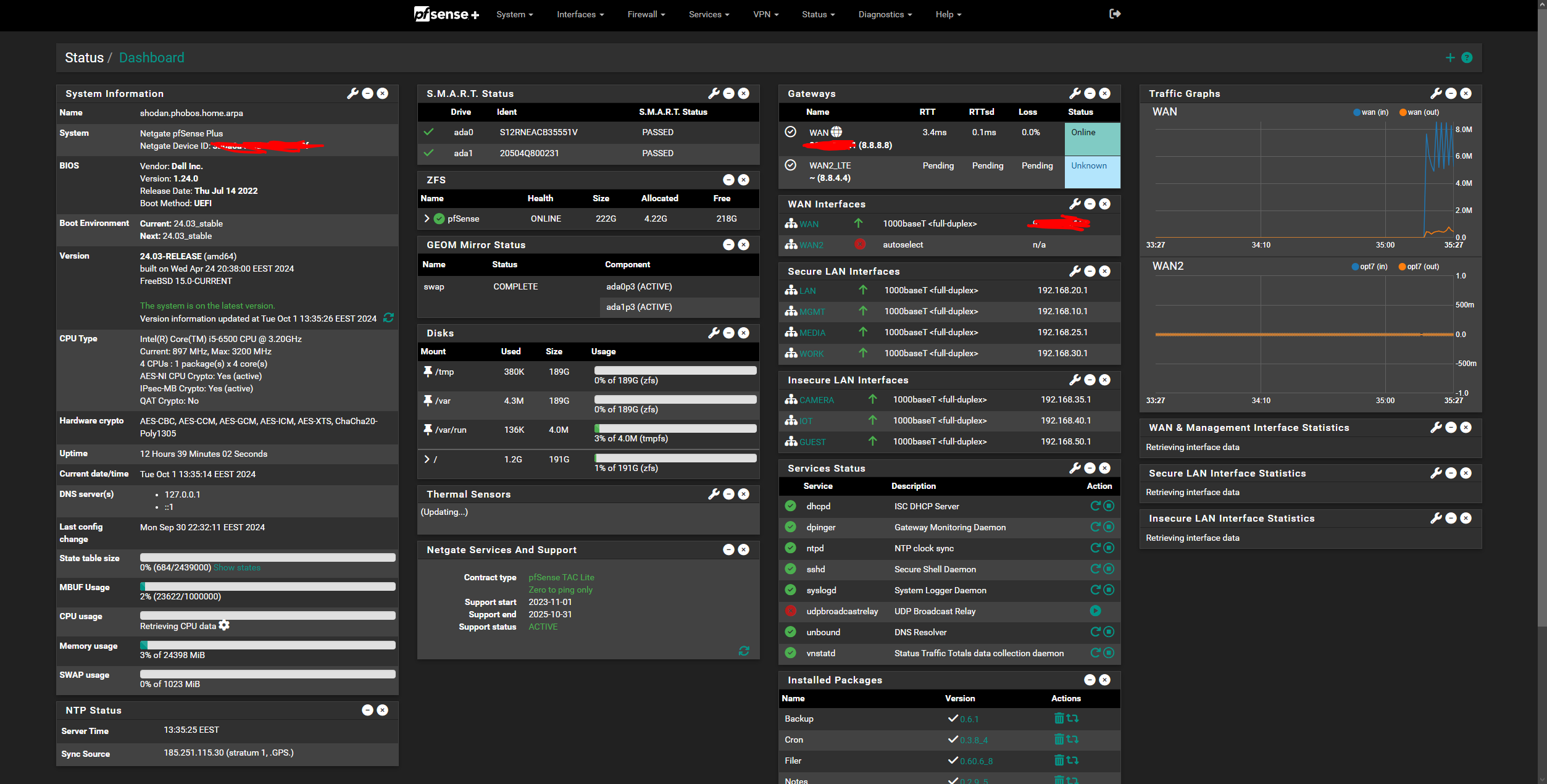Click the Show states link
Image resolution: width=1547 pixels, height=784 pixels.
click(237, 568)
